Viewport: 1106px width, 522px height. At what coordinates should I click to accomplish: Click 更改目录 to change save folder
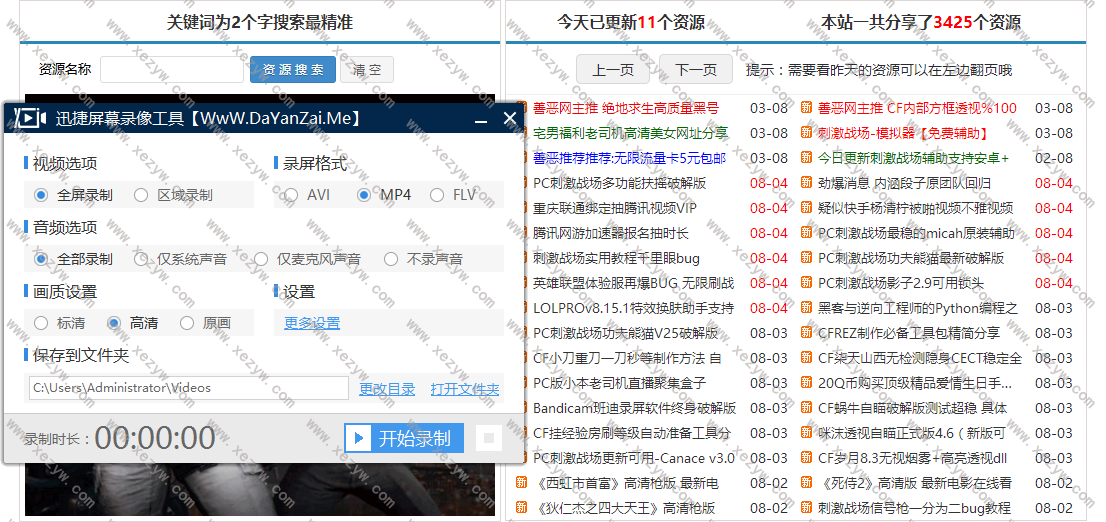click(387, 389)
